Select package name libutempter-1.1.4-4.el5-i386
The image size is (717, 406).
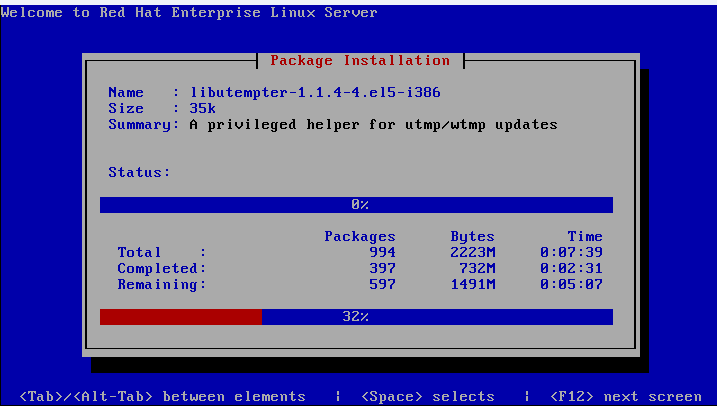[315, 93]
